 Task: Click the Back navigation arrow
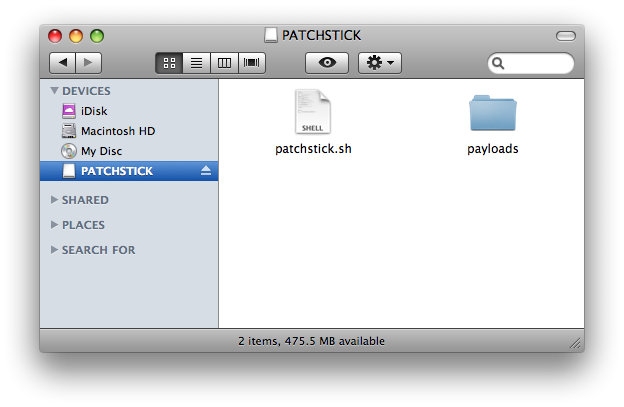click(62, 63)
